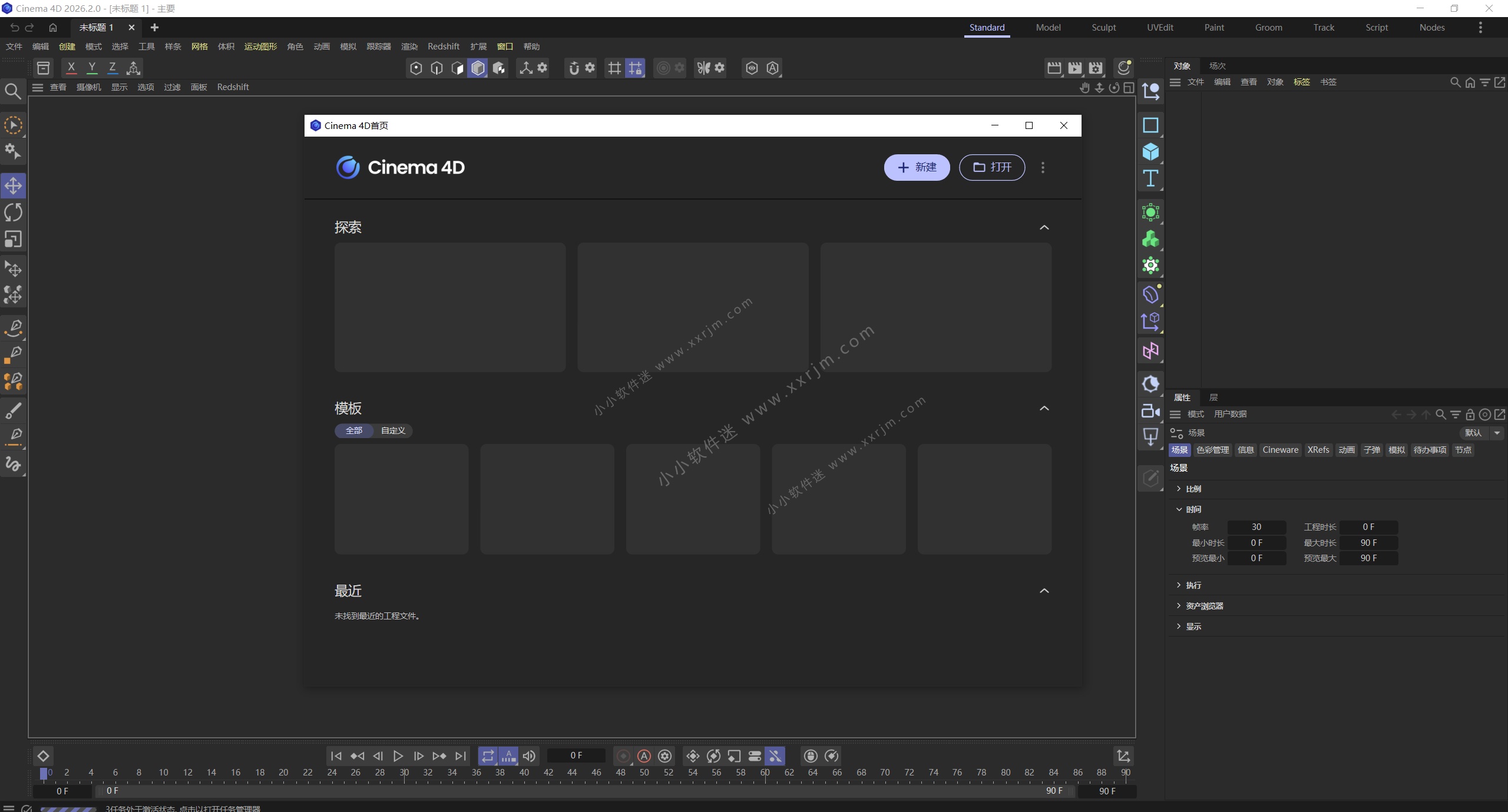Toggle loop playback mode
Screen dimensions: 1508x812
[x=488, y=755]
